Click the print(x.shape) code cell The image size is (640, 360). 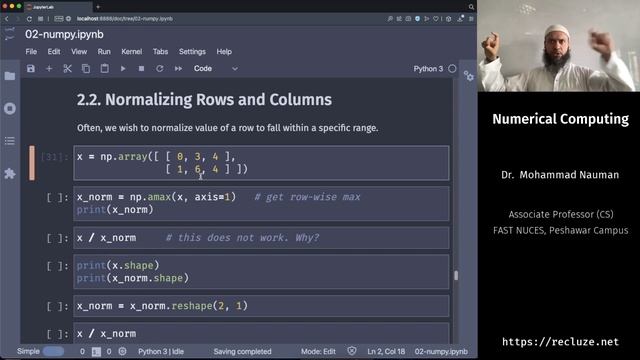(261, 272)
